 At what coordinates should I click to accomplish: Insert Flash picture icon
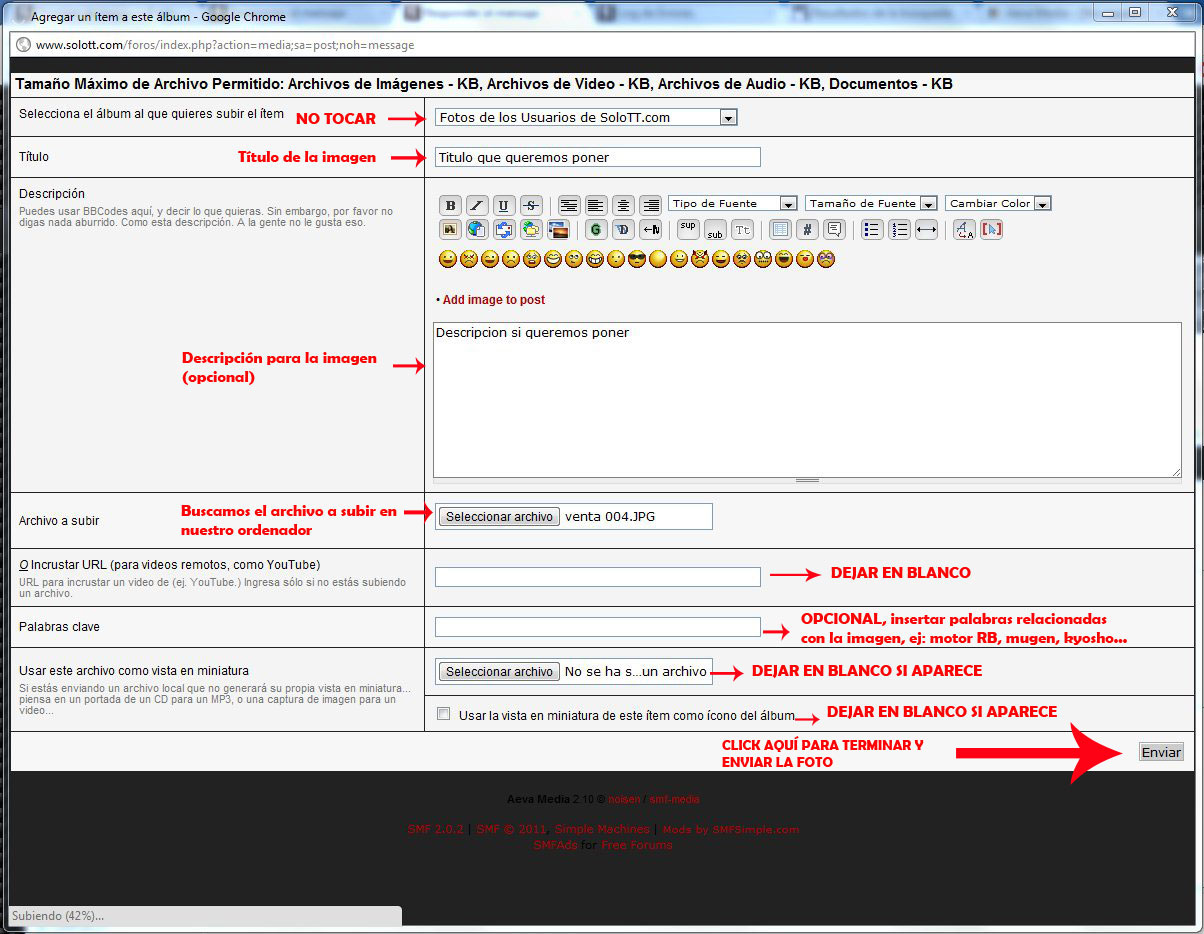tap(558, 229)
